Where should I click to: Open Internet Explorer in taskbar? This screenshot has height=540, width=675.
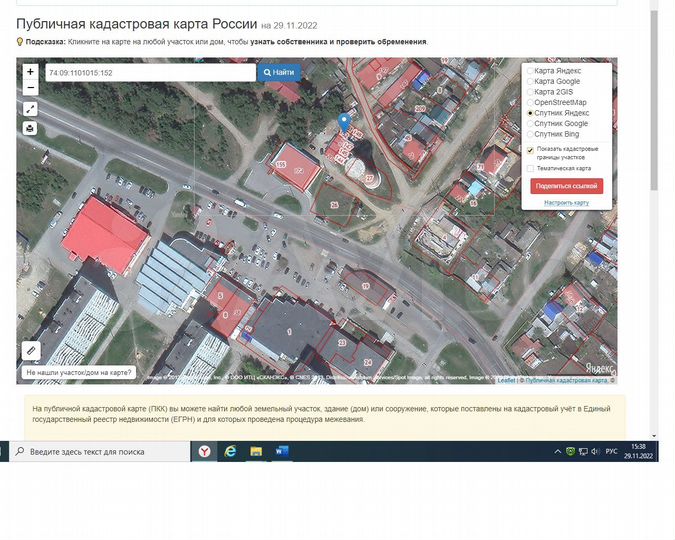(230, 451)
